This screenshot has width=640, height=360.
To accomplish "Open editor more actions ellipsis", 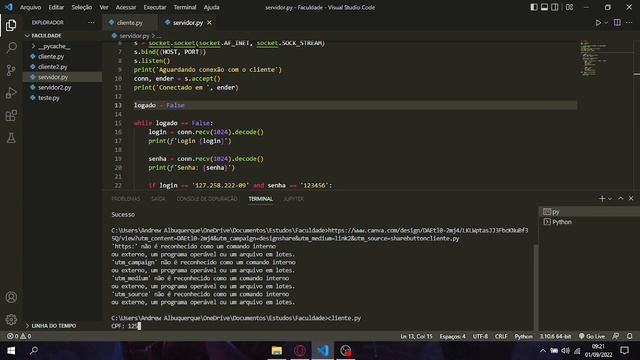I will (x=629, y=22).
